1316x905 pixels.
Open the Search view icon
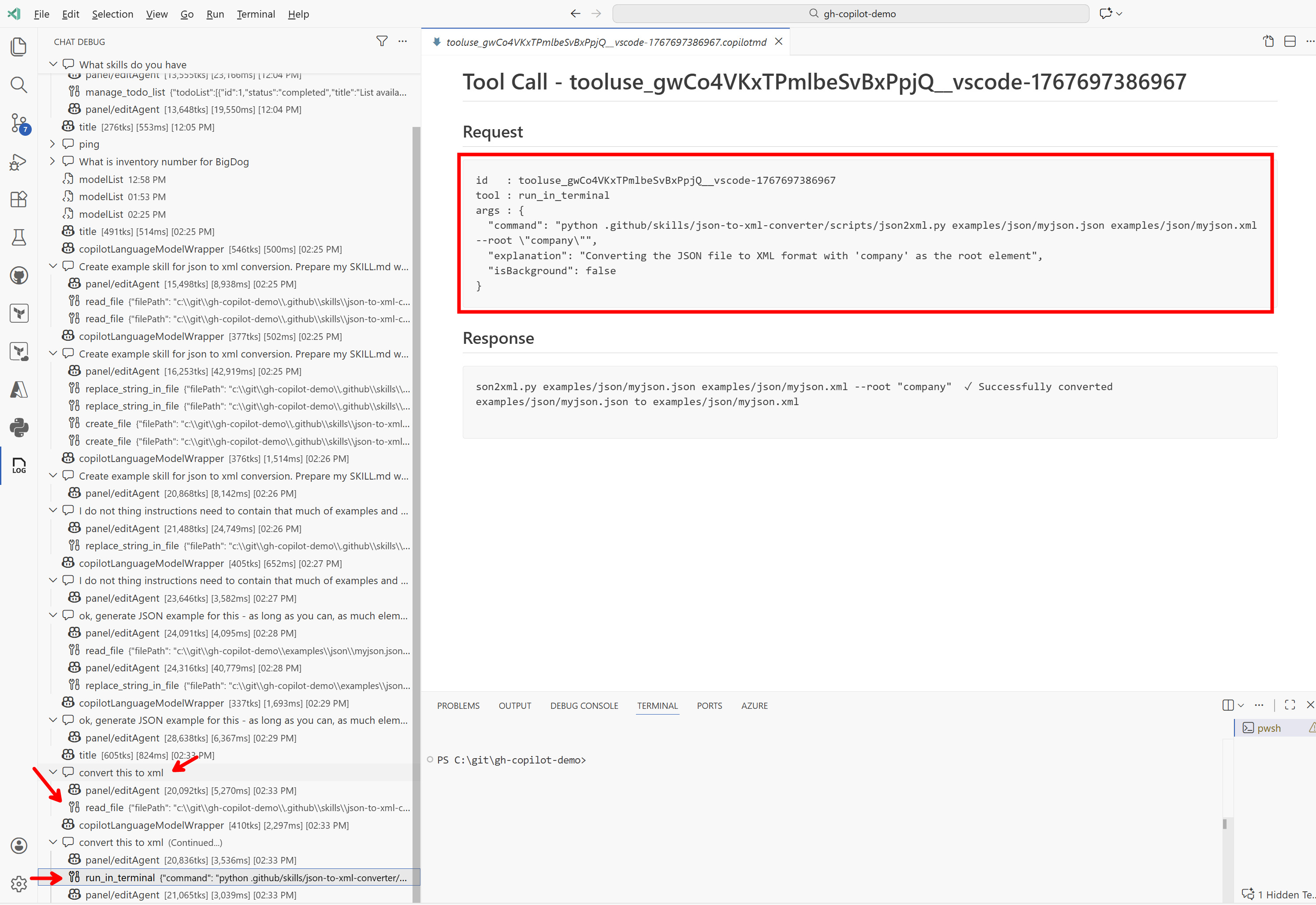(19, 85)
